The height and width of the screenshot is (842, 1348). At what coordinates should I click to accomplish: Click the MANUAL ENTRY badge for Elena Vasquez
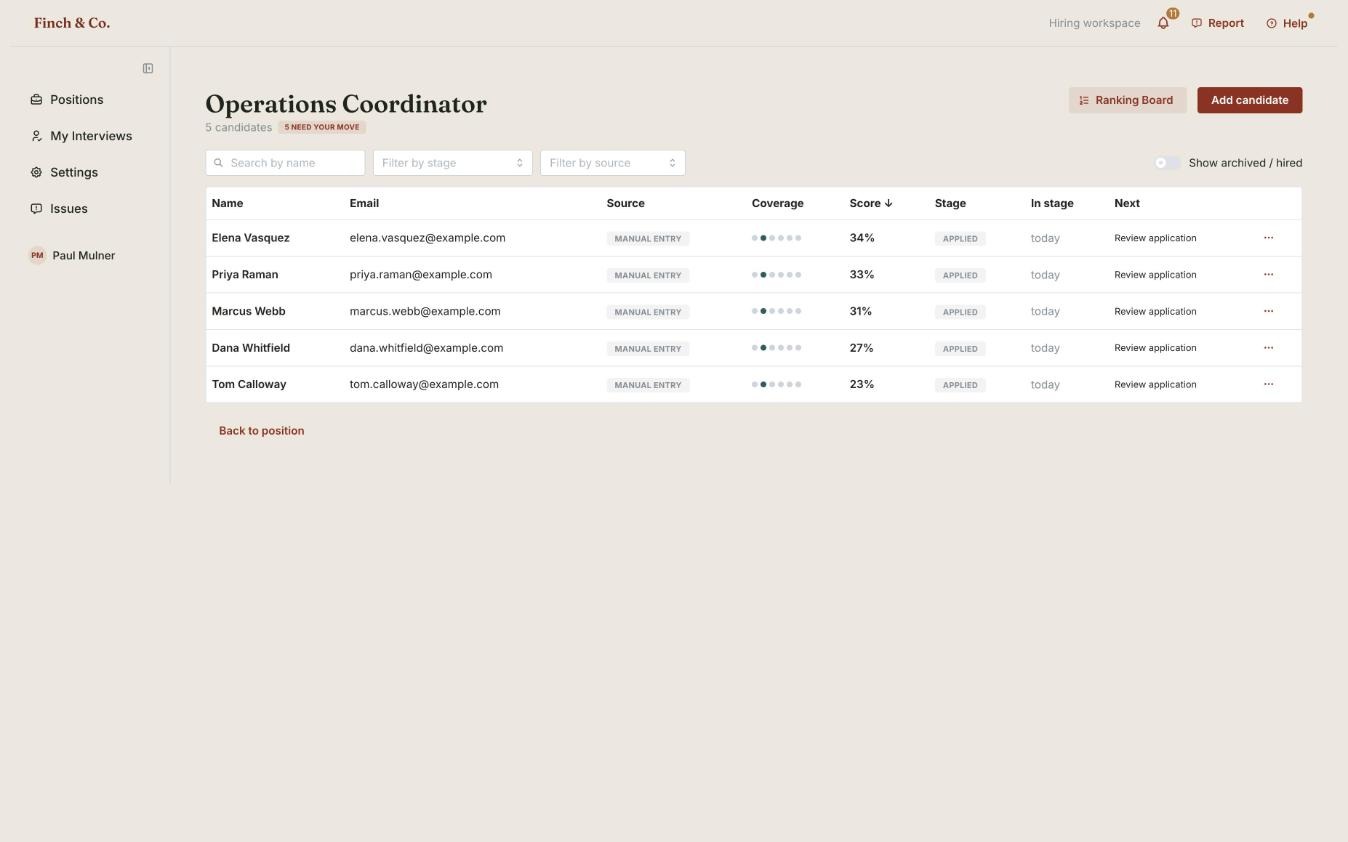click(648, 238)
